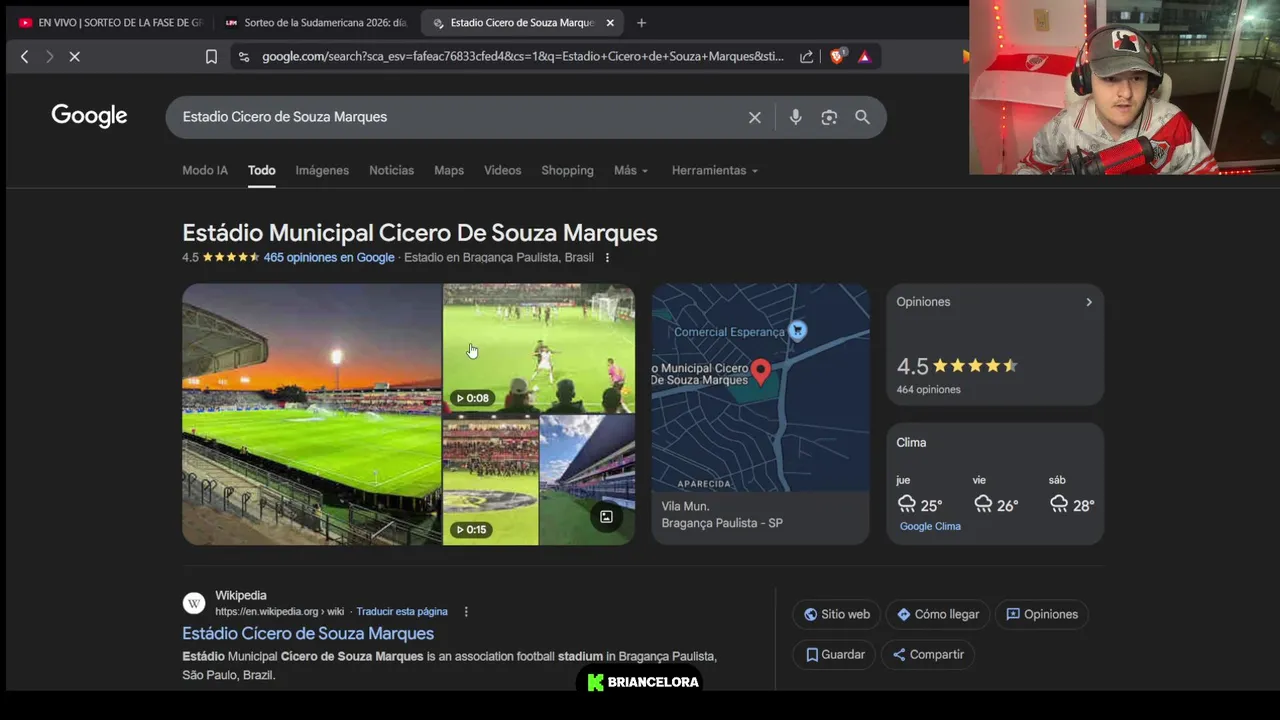The height and width of the screenshot is (720, 1280).
Task: Close the Estadio Cicero tab
Action: [x=610, y=22]
